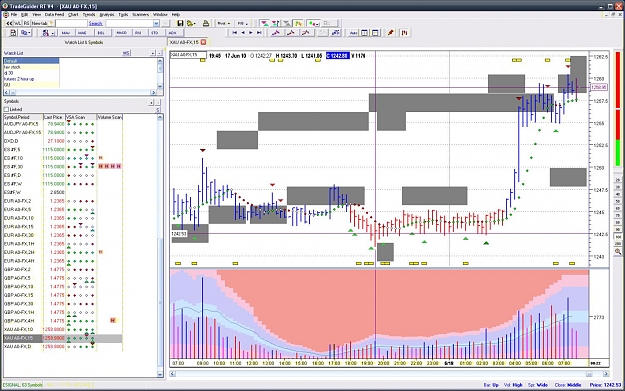
Task: Toggle the Linked checkbox
Action: [6, 109]
